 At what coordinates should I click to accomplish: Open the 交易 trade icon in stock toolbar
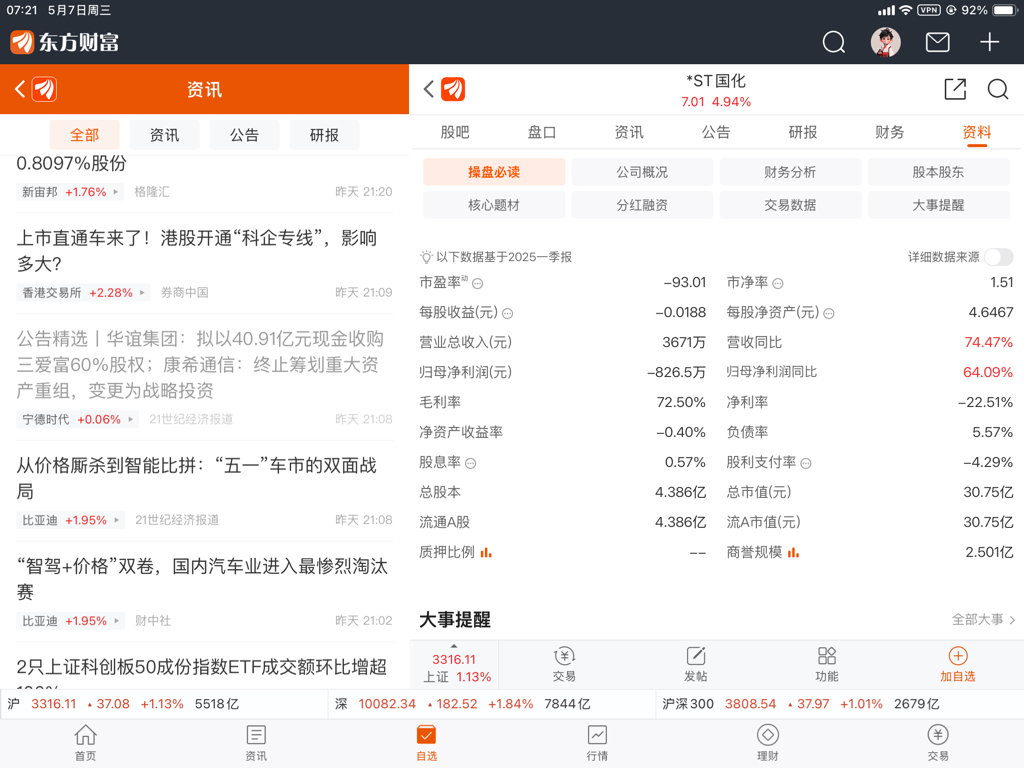[564, 665]
